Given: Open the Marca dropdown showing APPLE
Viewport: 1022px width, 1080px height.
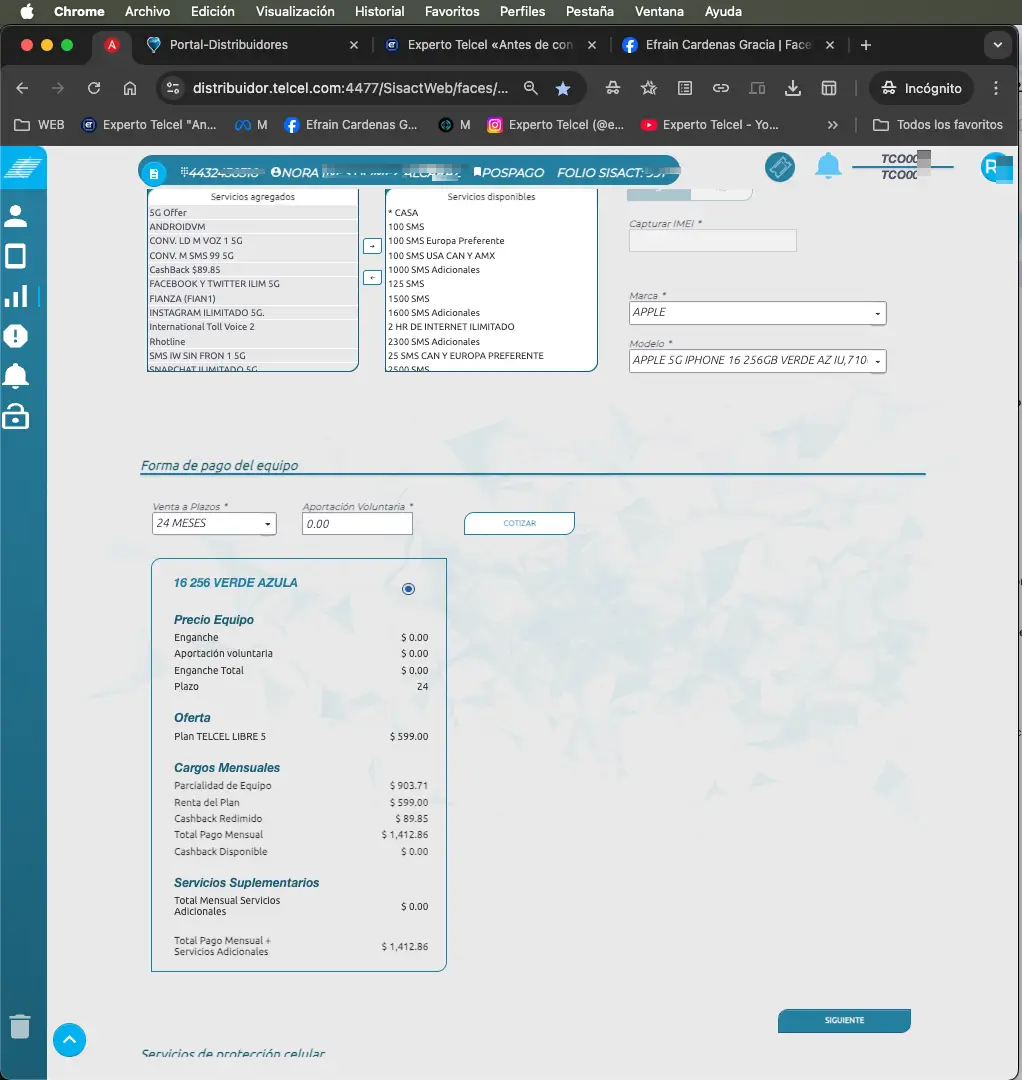Looking at the screenshot, I should pos(758,313).
